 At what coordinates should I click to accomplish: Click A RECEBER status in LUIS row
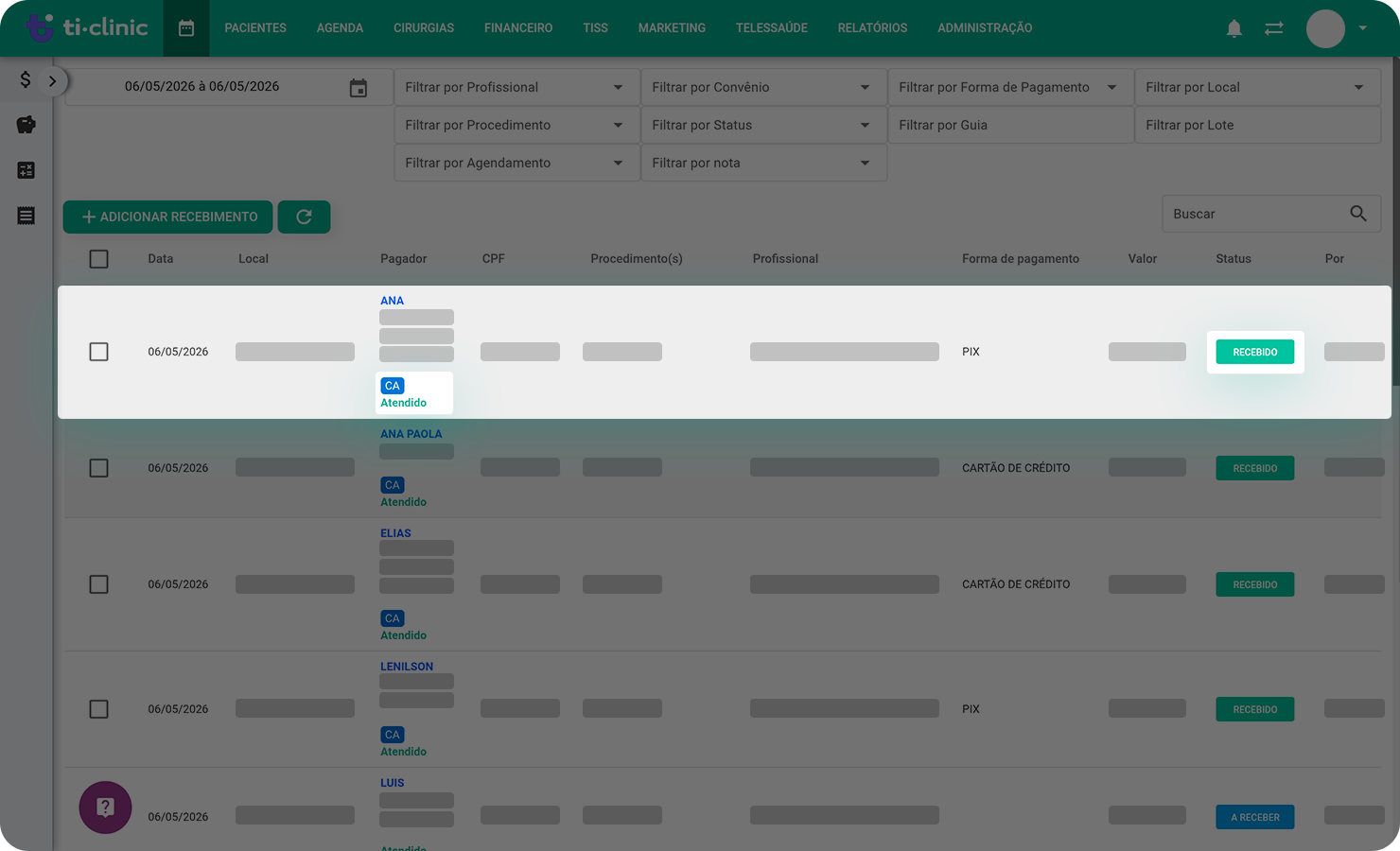[x=1255, y=817]
